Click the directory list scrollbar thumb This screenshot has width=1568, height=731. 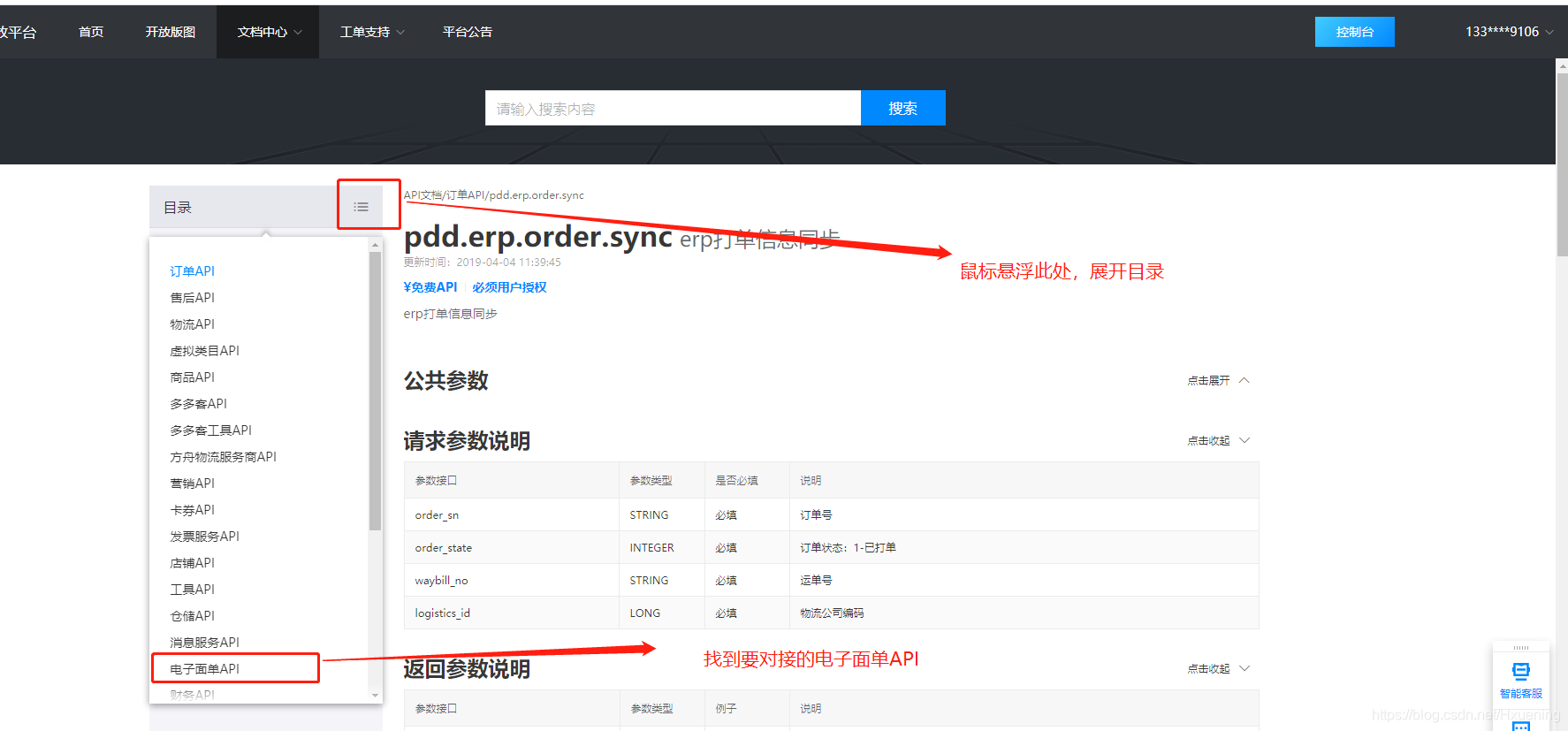(375, 391)
